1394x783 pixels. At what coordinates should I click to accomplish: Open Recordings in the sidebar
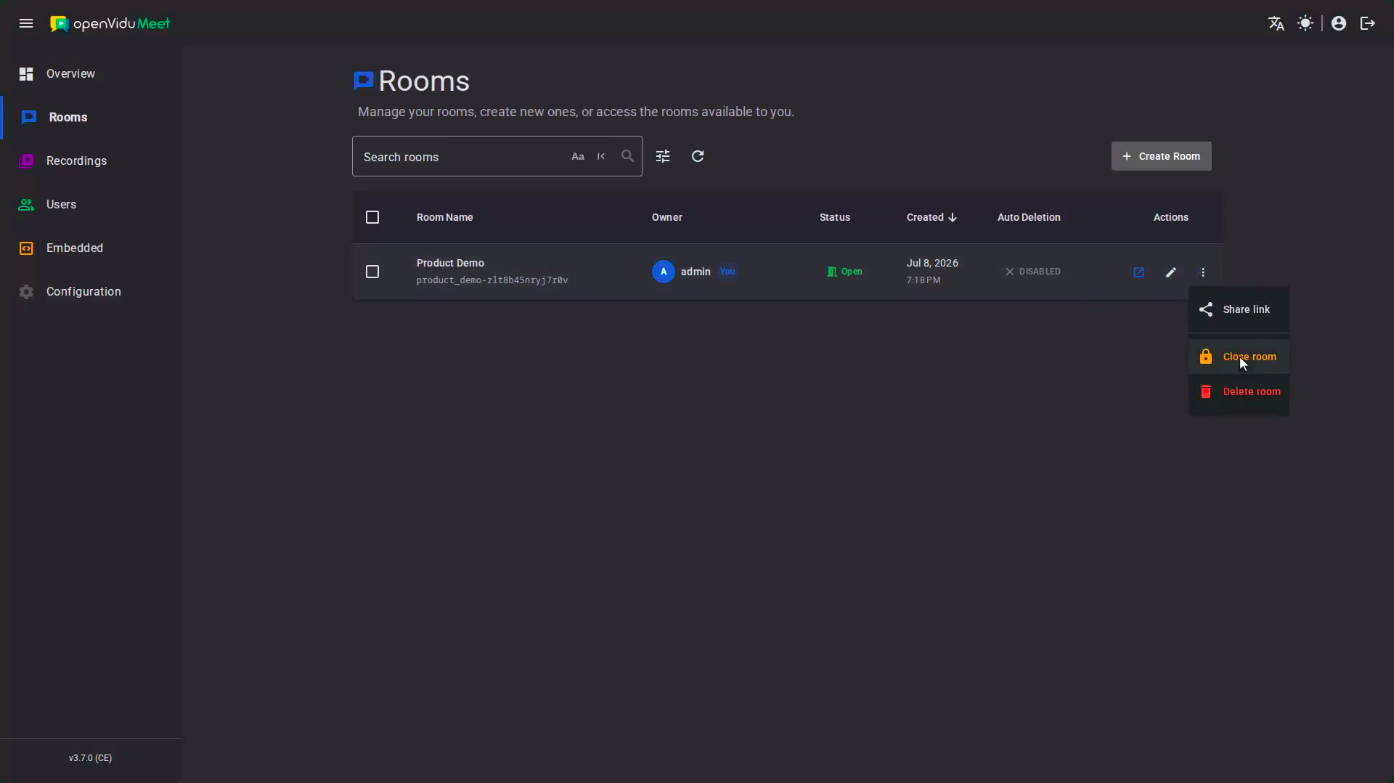91,161
